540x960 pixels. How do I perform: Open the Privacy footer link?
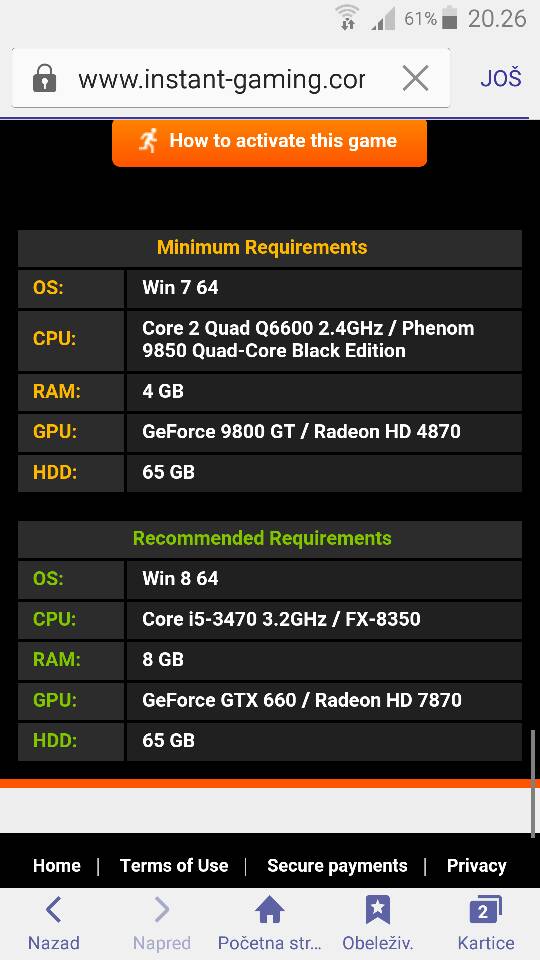[476, 866]
